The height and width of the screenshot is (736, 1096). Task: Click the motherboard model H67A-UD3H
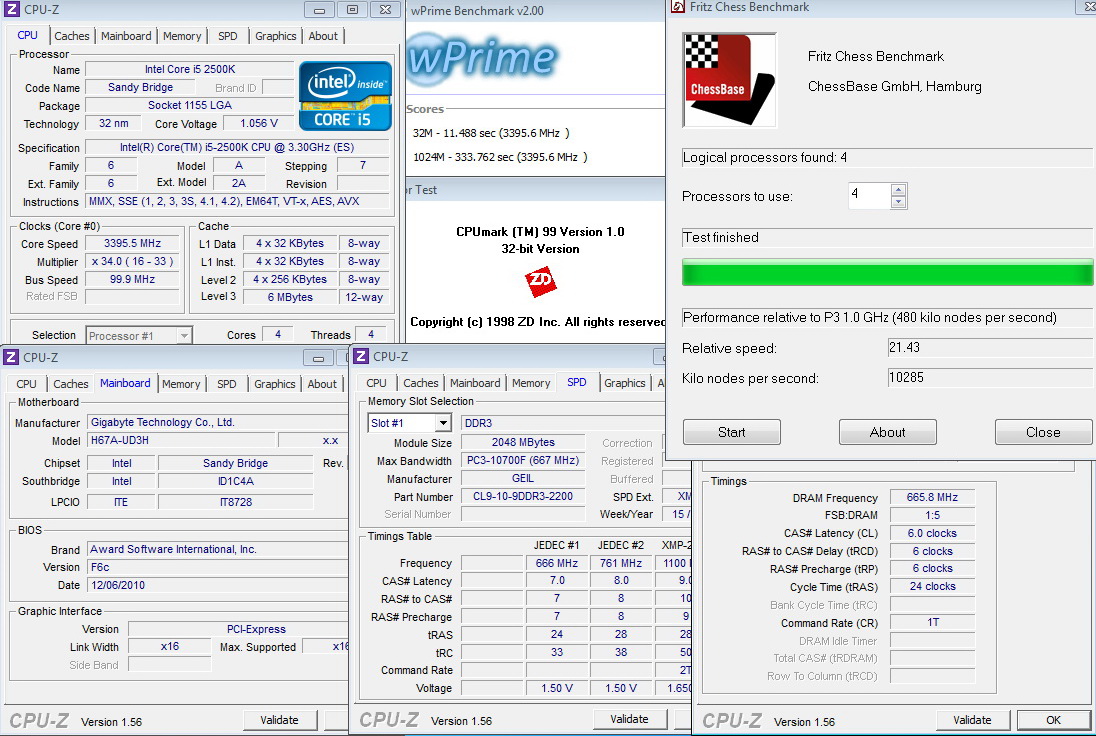click(180, 440)
